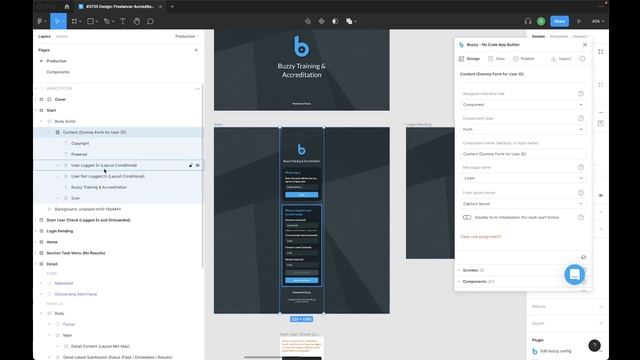Click the info icon beside Import tab
The width and height of the screenshot is (640, 360).
coord(582,59)
